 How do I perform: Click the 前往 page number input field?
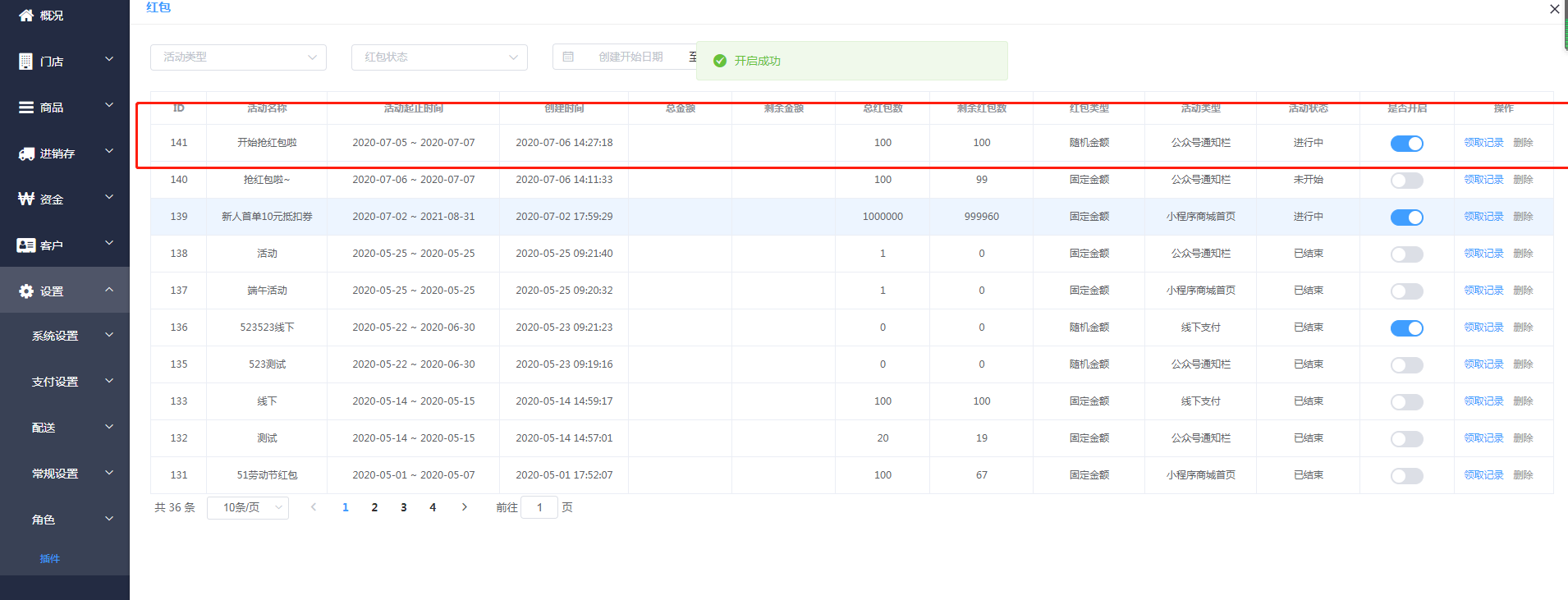point(539,508)
